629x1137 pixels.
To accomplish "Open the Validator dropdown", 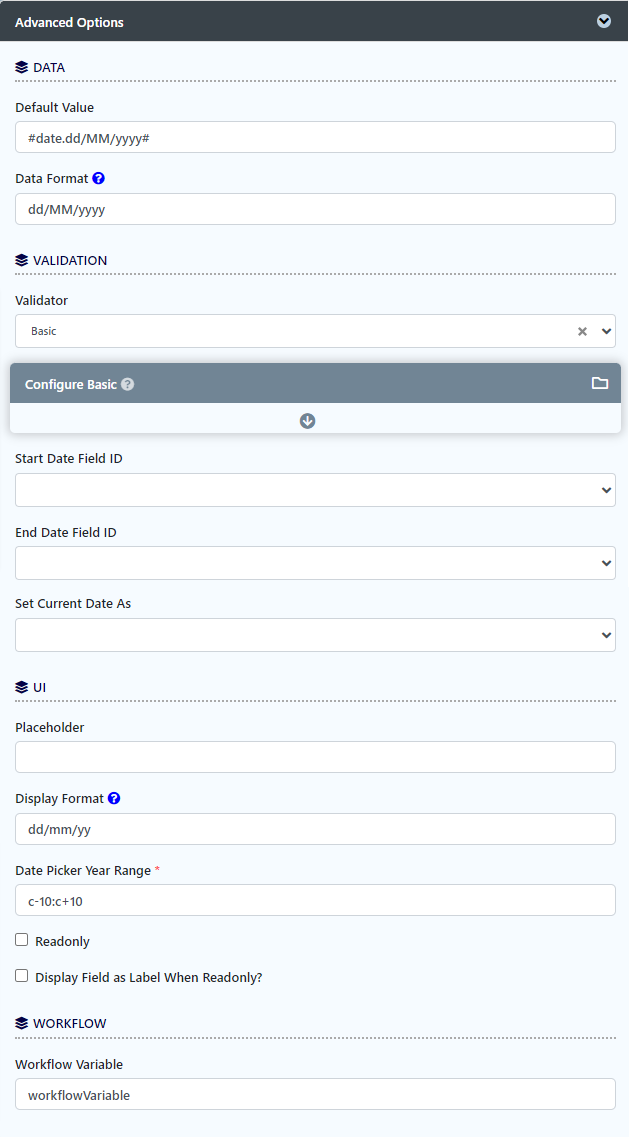I will [x=606, y=331].
